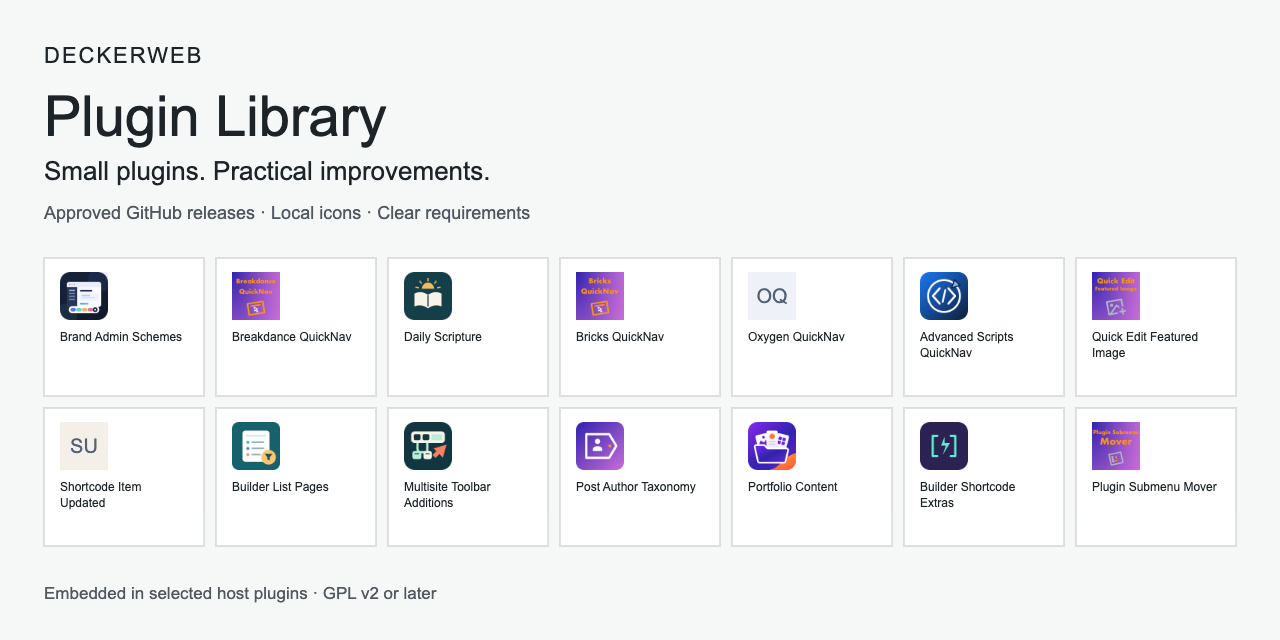Open the Multisite Toolbar Additions icon
The height and width of the screenshot is (640, 1280).
[428, 446]
